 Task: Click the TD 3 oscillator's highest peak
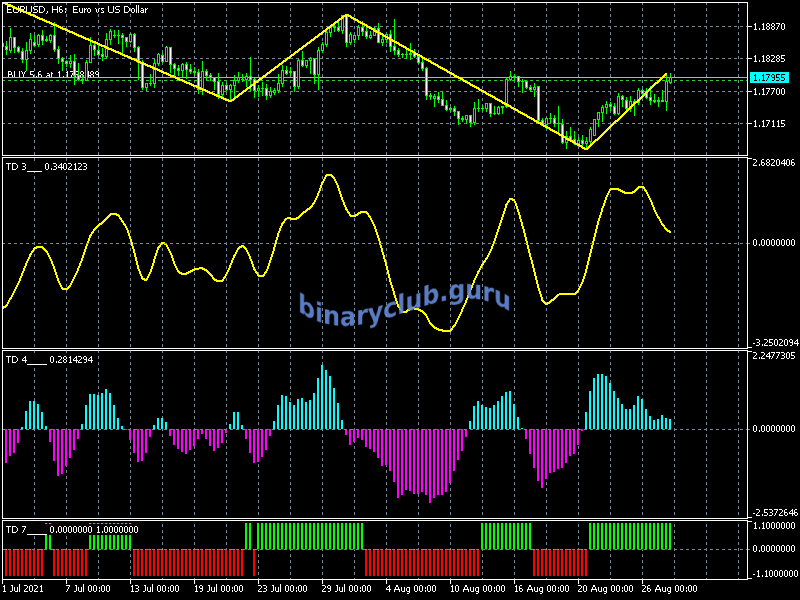pyautogui.click(x=328, y=175)
